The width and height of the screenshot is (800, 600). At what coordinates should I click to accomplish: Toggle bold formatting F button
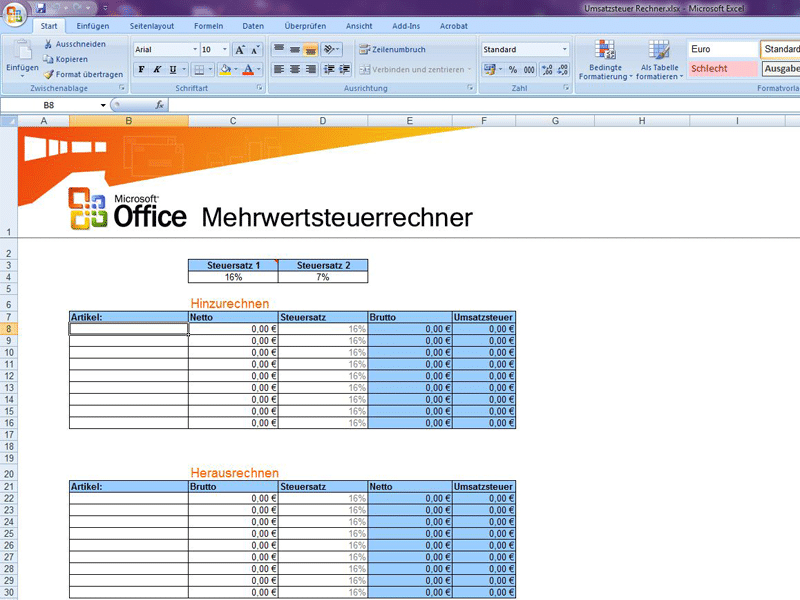tap(141, 69)
